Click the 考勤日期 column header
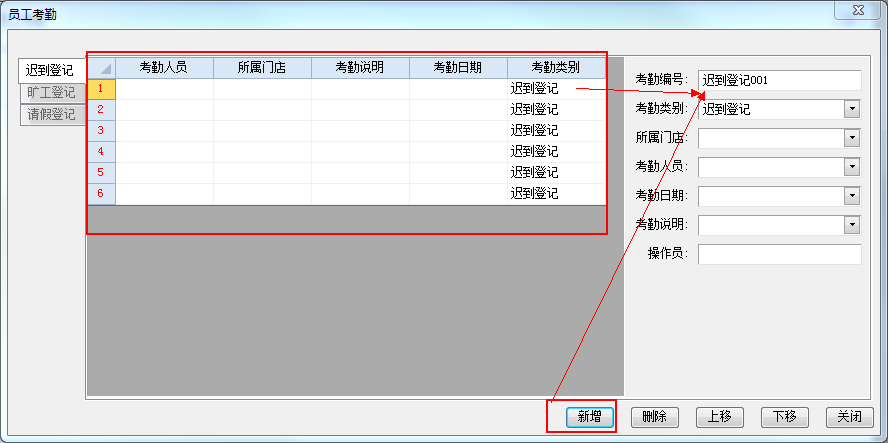888x443 pixels. [458, 68]
